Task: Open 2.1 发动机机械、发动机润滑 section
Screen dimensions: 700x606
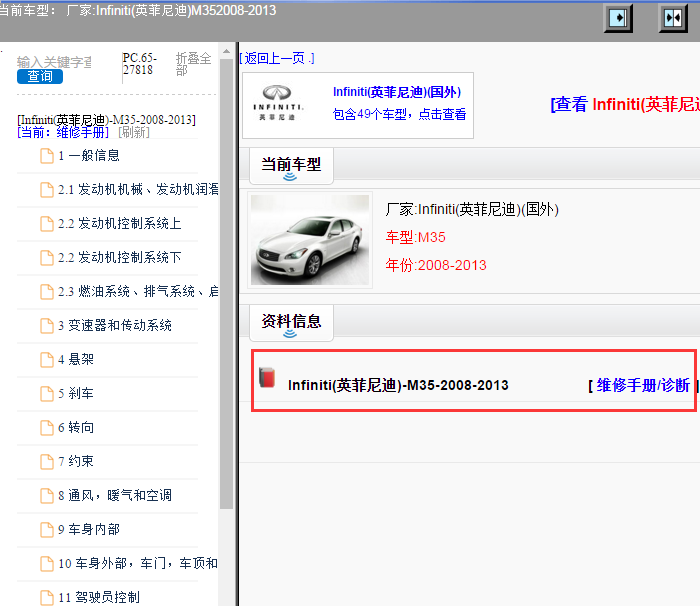Action: click(x=138, y=189)
